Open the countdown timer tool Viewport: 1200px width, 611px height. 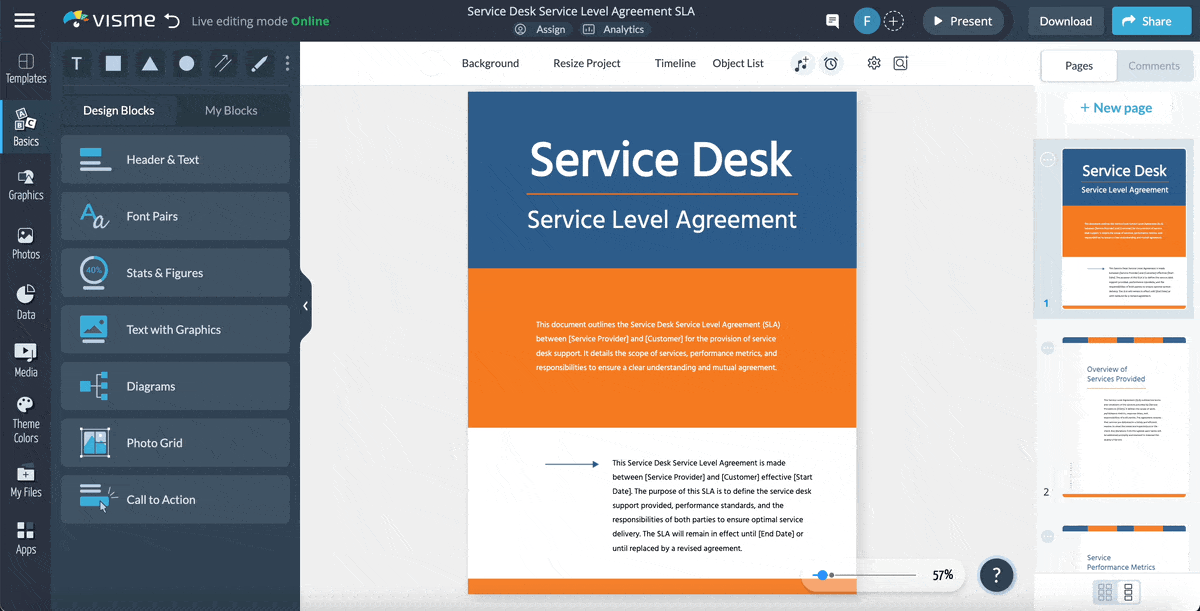point(831,63)
